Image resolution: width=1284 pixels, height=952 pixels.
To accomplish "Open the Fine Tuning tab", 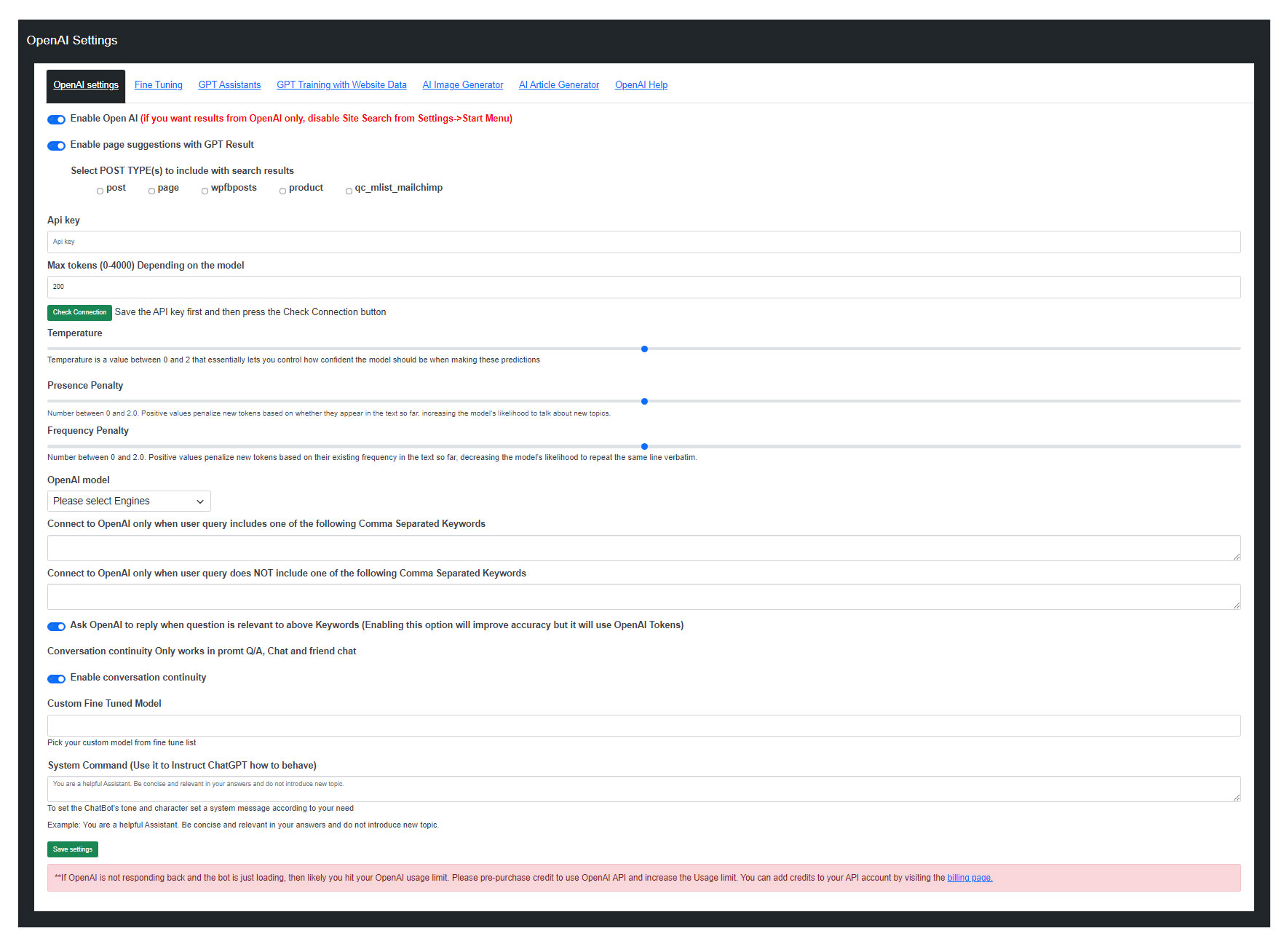I will (159, 85).
